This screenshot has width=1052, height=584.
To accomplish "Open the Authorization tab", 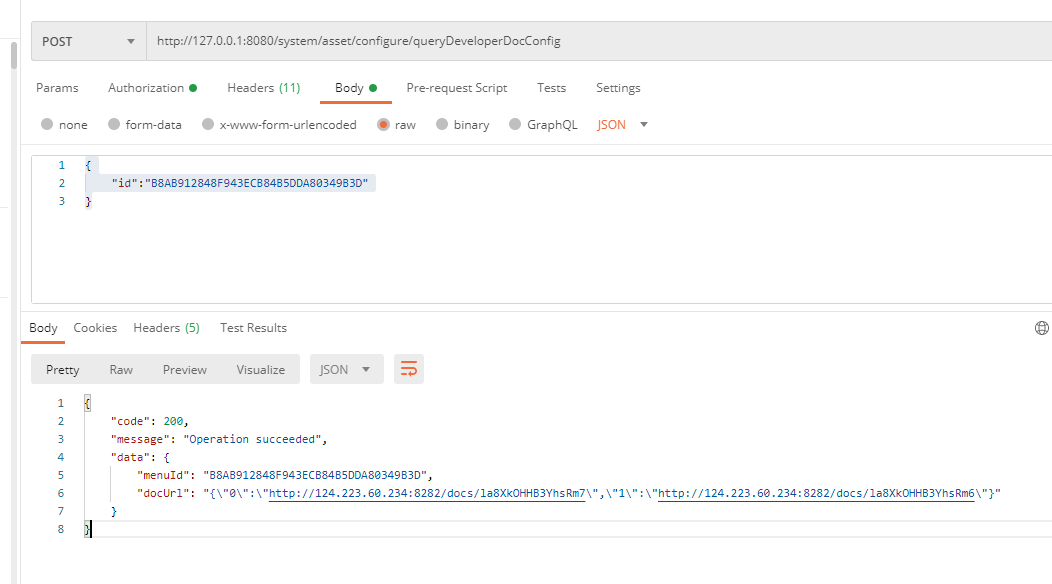I will click(x=151, y=88).
